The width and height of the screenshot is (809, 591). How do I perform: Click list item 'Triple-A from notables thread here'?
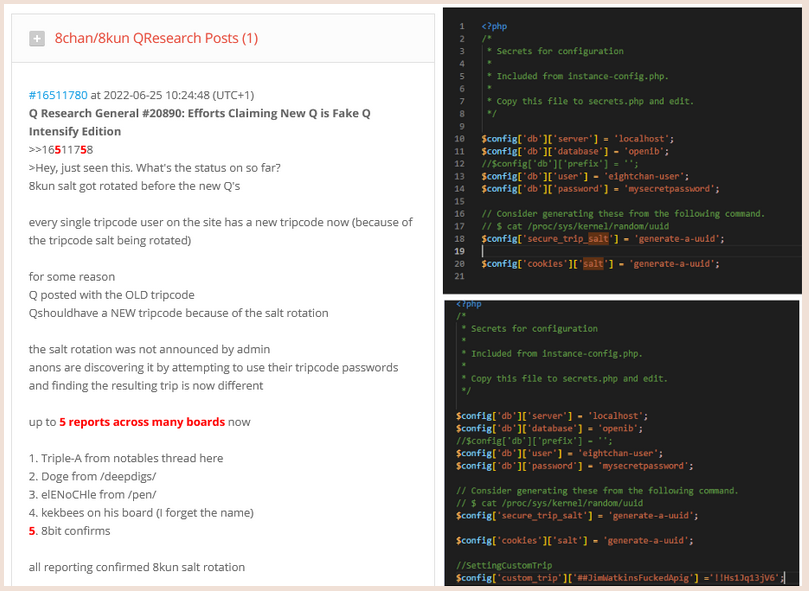[126, 458]
